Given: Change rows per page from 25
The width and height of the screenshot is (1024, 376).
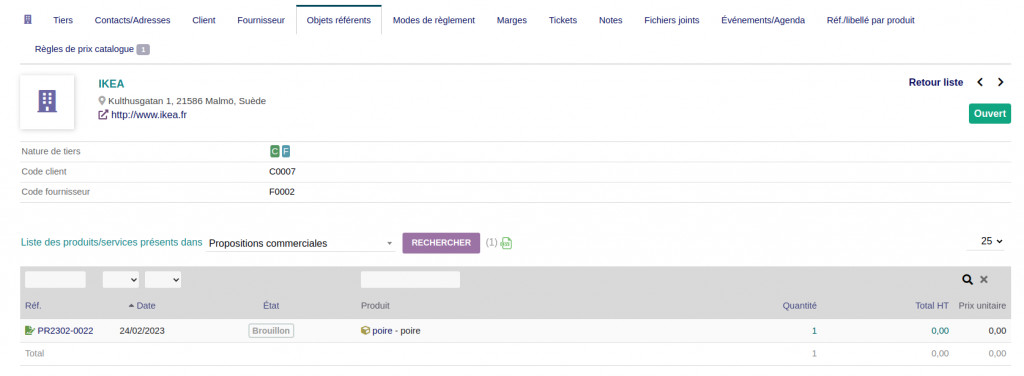Looking at the screenshot, I should (991, 242).
